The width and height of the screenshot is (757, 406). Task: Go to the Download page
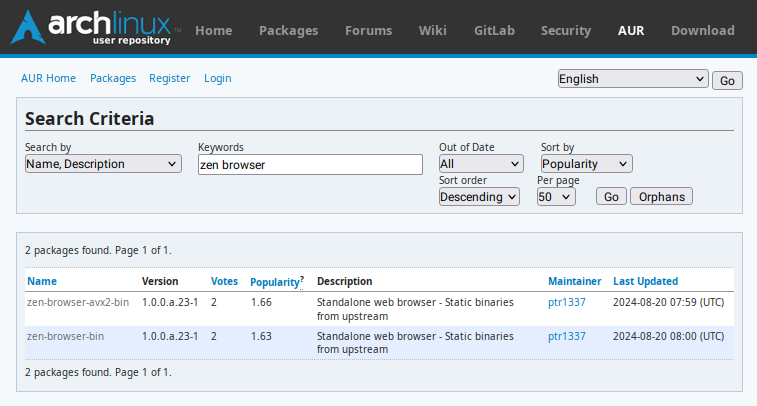pyautogui.click(x=702, y=30)
